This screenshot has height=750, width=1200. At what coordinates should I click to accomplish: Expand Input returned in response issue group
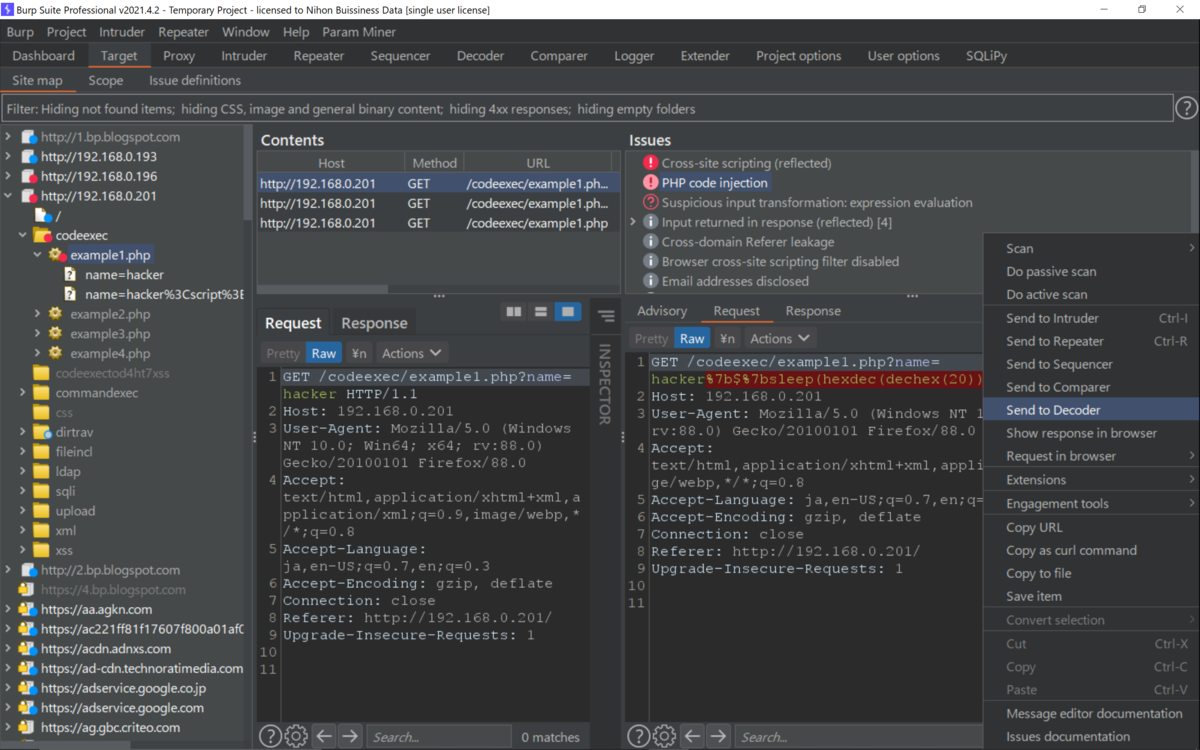coord(634,222)
